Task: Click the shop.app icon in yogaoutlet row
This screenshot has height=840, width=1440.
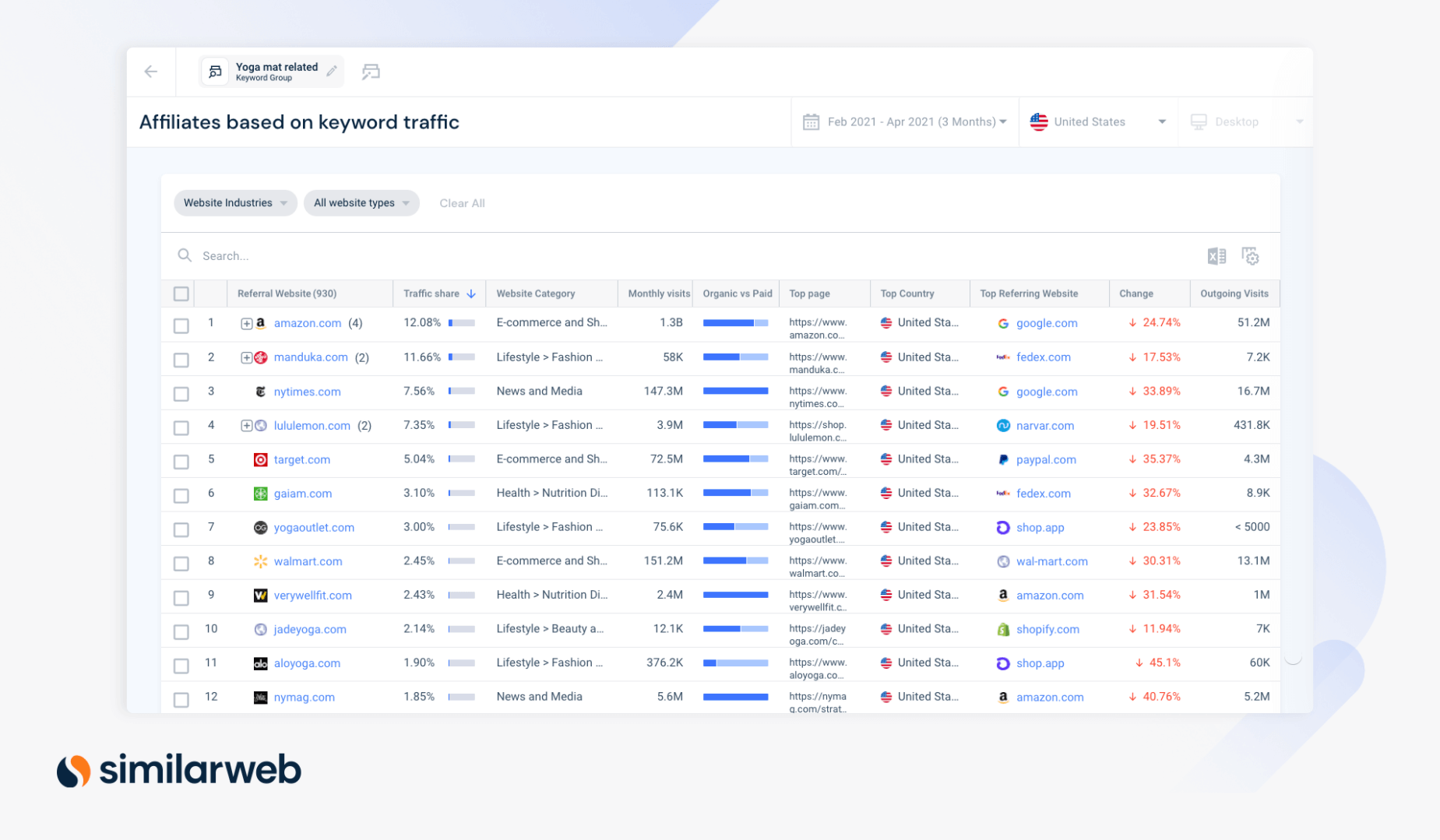Action: 1003,528
